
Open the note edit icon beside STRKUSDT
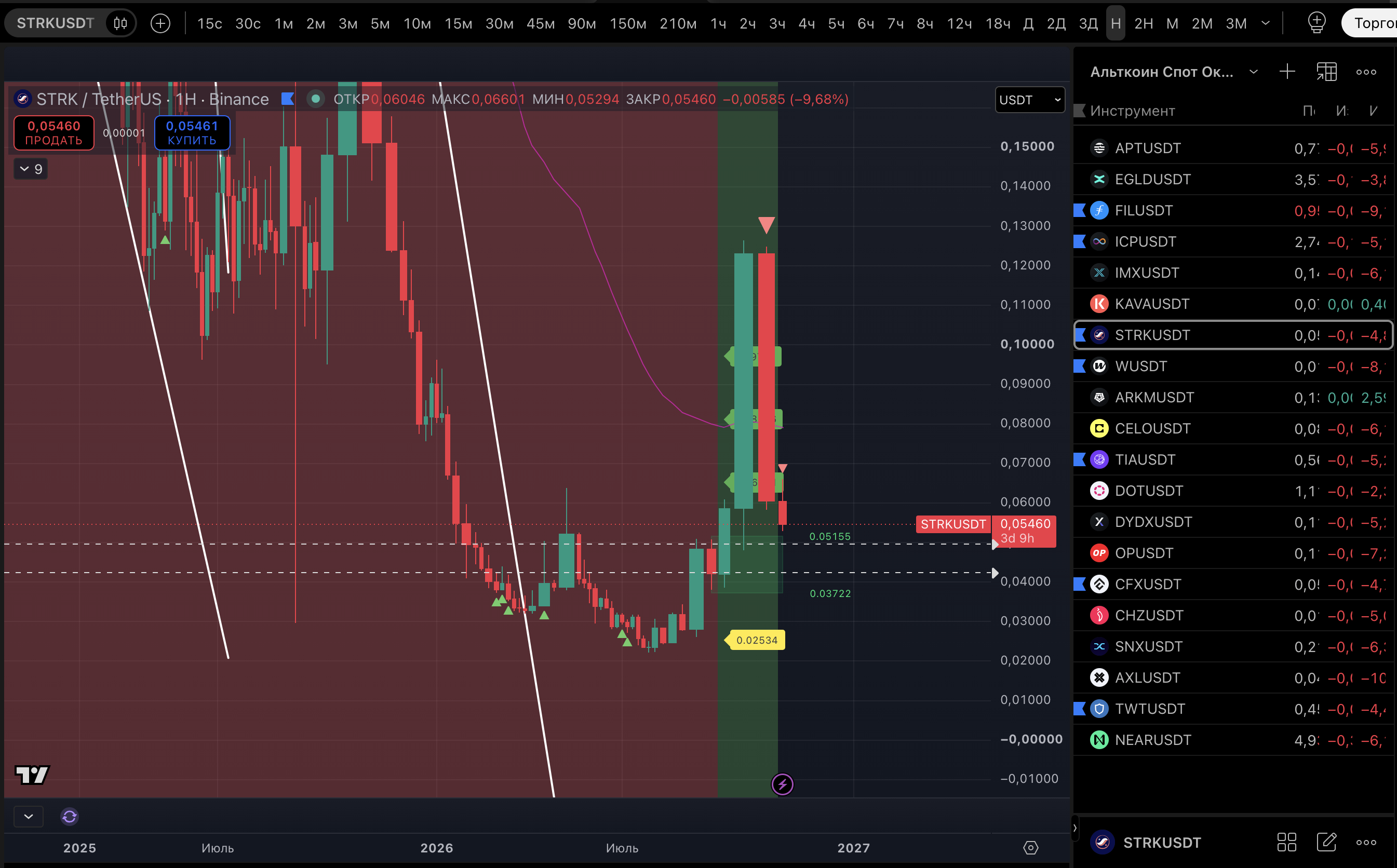tap(1326, 842)
